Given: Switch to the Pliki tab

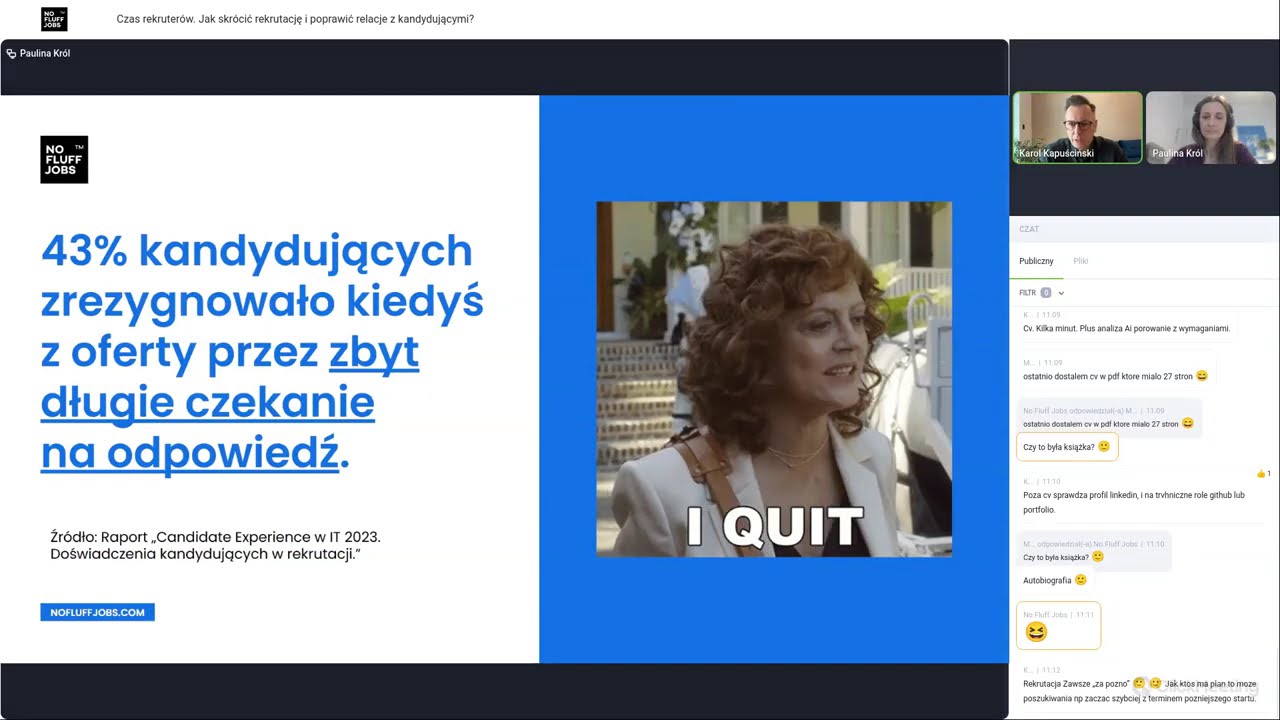Looking at the screenshot, I should coord(1080,261).
